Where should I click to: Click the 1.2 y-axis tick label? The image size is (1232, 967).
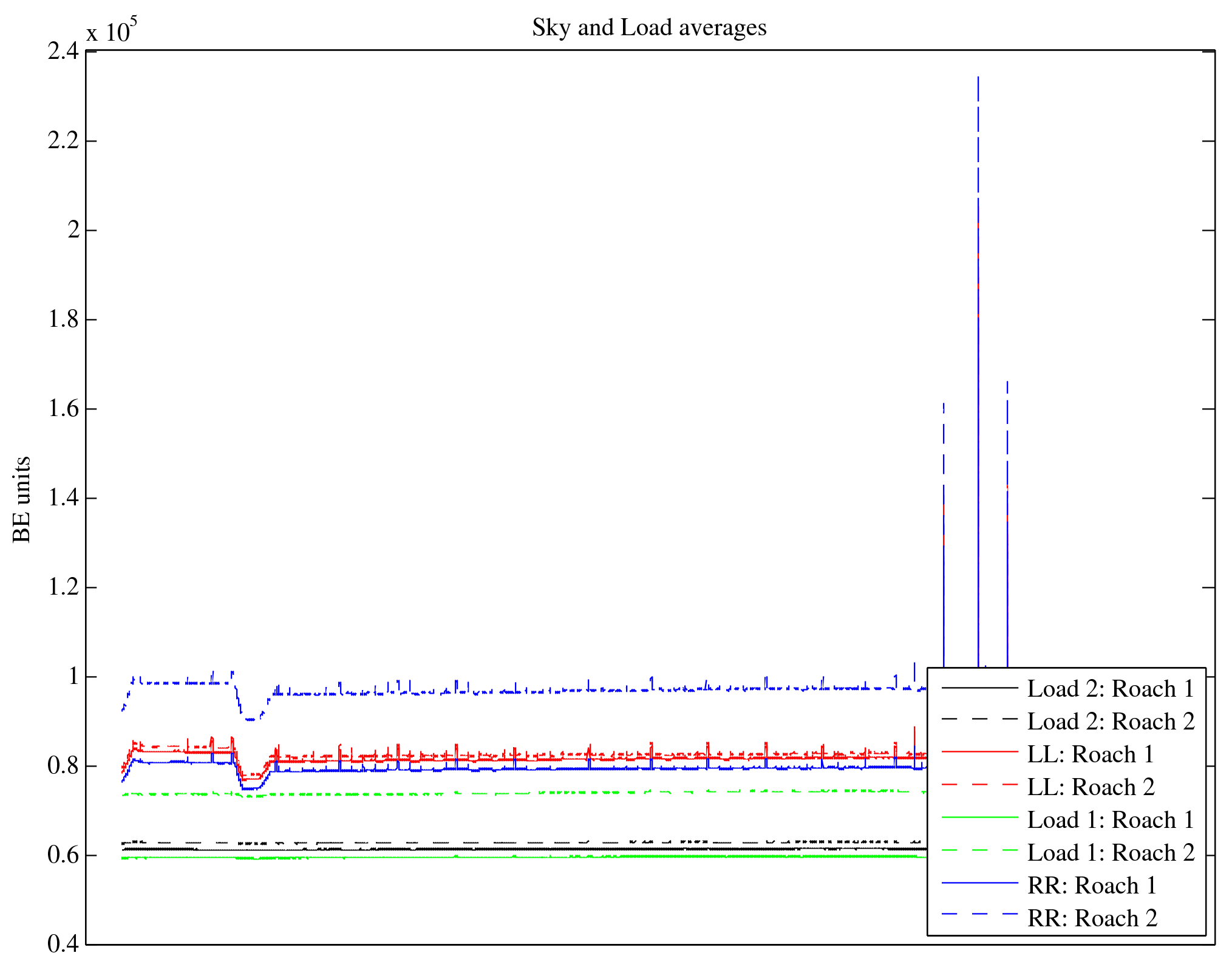[63, 587]
